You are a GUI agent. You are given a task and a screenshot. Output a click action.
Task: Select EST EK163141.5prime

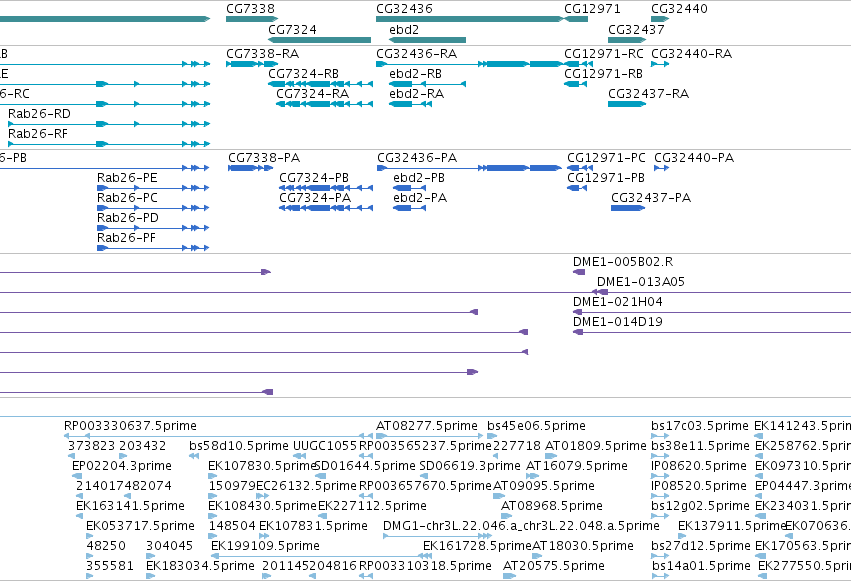(x=130, y=506)
